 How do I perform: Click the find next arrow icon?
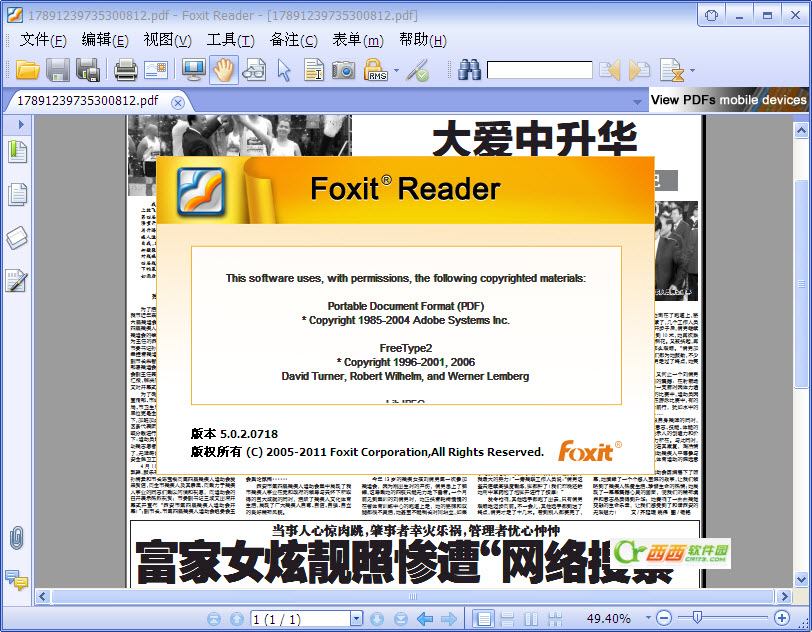click(x=640, y=70)
